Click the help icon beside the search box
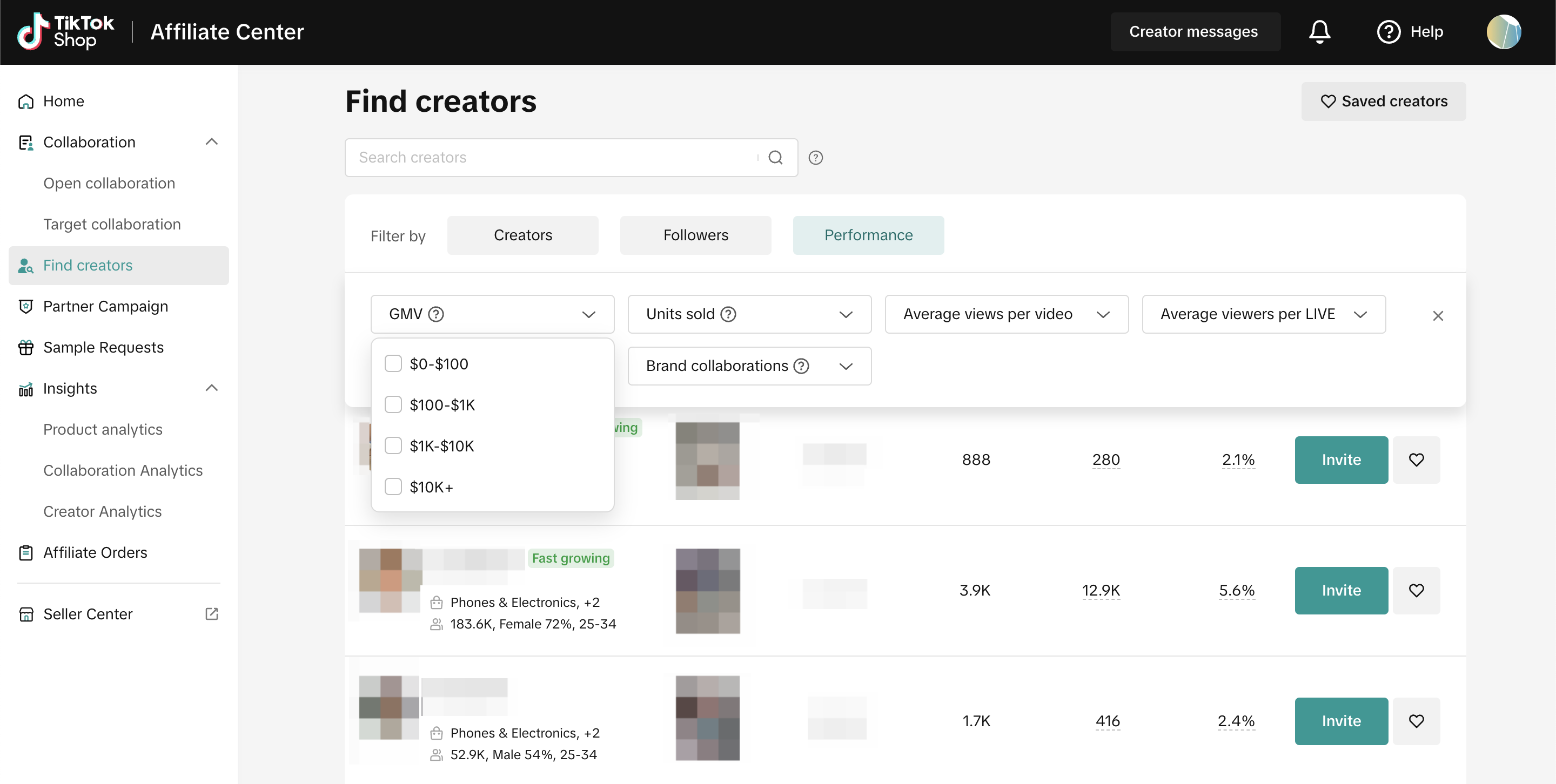This screenshot has height=784, width=1556. [815, 158]
